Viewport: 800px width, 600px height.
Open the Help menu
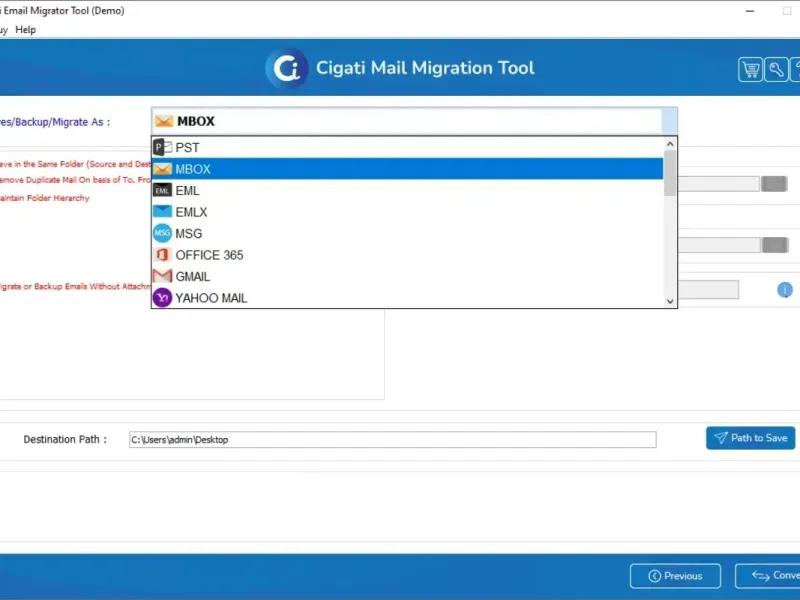click(x=26, y=30)
